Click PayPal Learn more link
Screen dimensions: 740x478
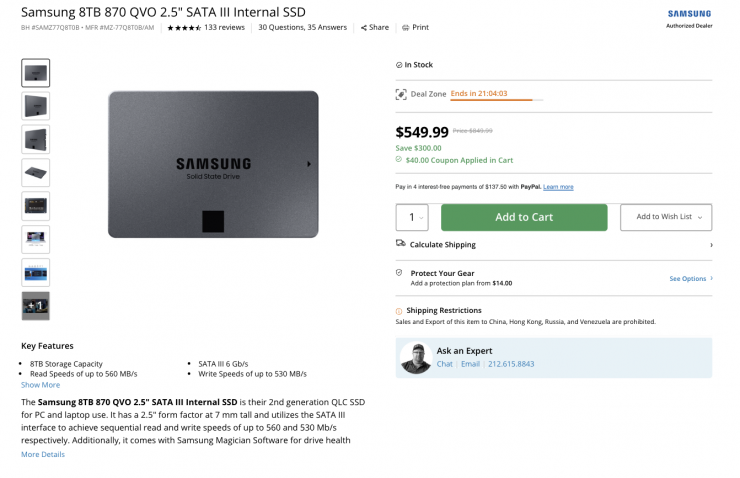pos(558,187)
